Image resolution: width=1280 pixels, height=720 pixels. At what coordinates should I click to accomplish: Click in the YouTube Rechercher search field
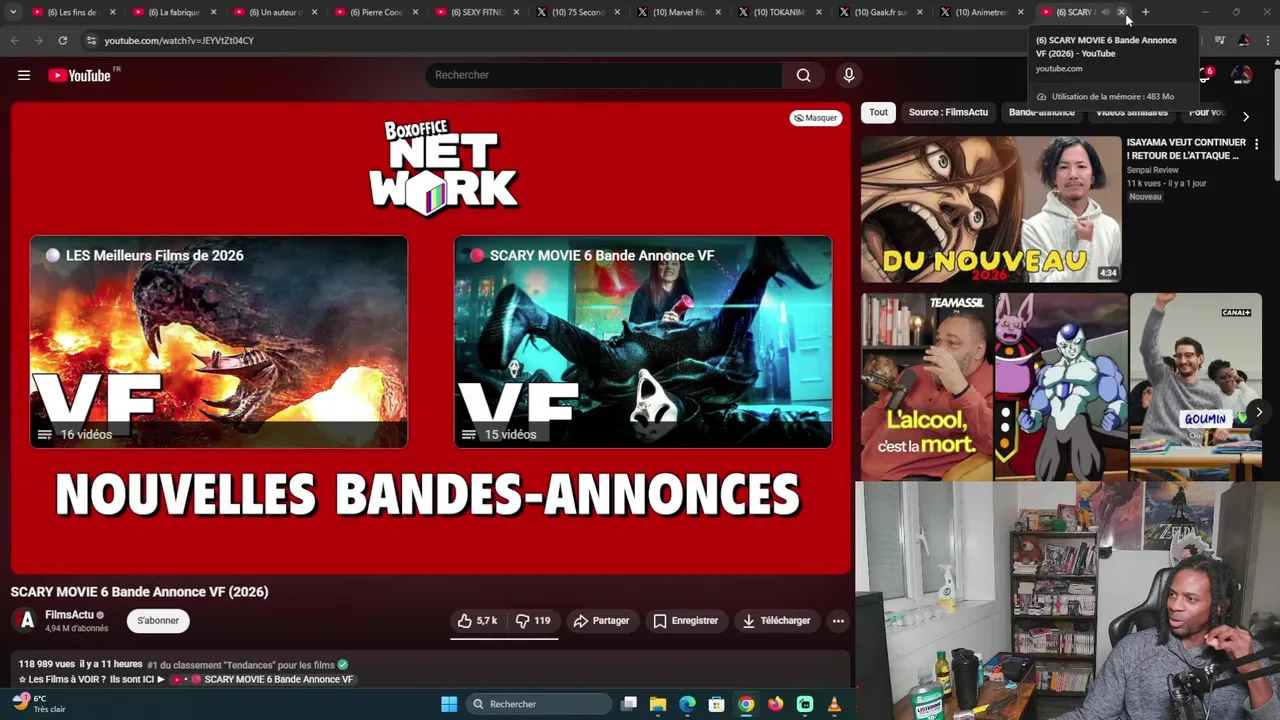(606, 75)
